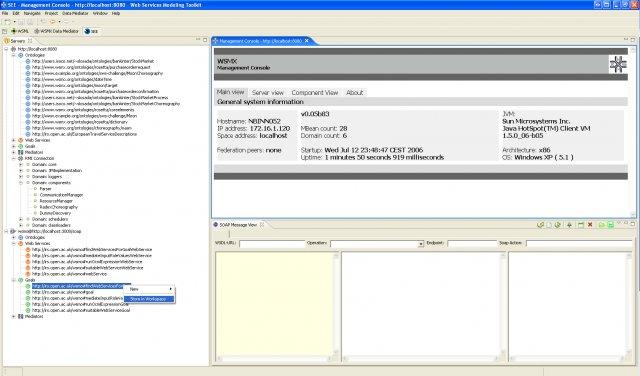Image resolution: width=640 pixels, height=376 pixels.
Task: Expand the Domain: core node
Action: (21, 165)
